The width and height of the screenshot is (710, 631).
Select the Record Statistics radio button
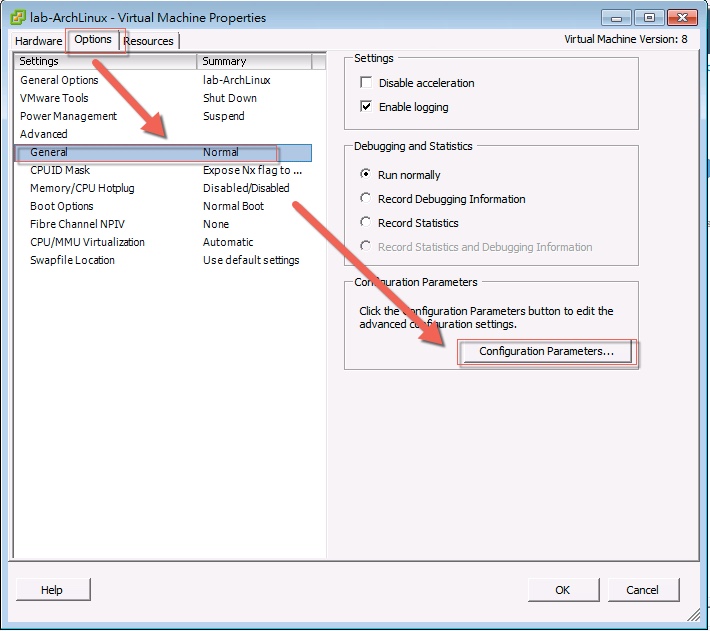pyautogui.click(x=366, y=223)
